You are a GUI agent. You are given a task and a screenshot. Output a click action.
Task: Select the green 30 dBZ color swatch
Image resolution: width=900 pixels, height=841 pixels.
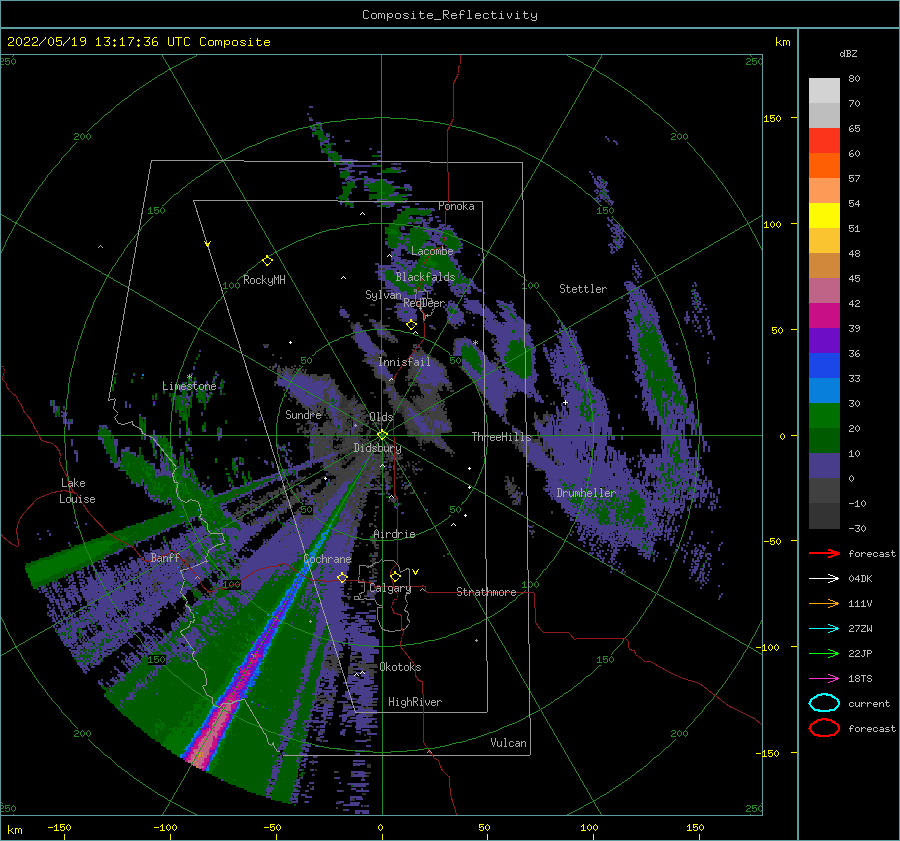coord(824,415)
